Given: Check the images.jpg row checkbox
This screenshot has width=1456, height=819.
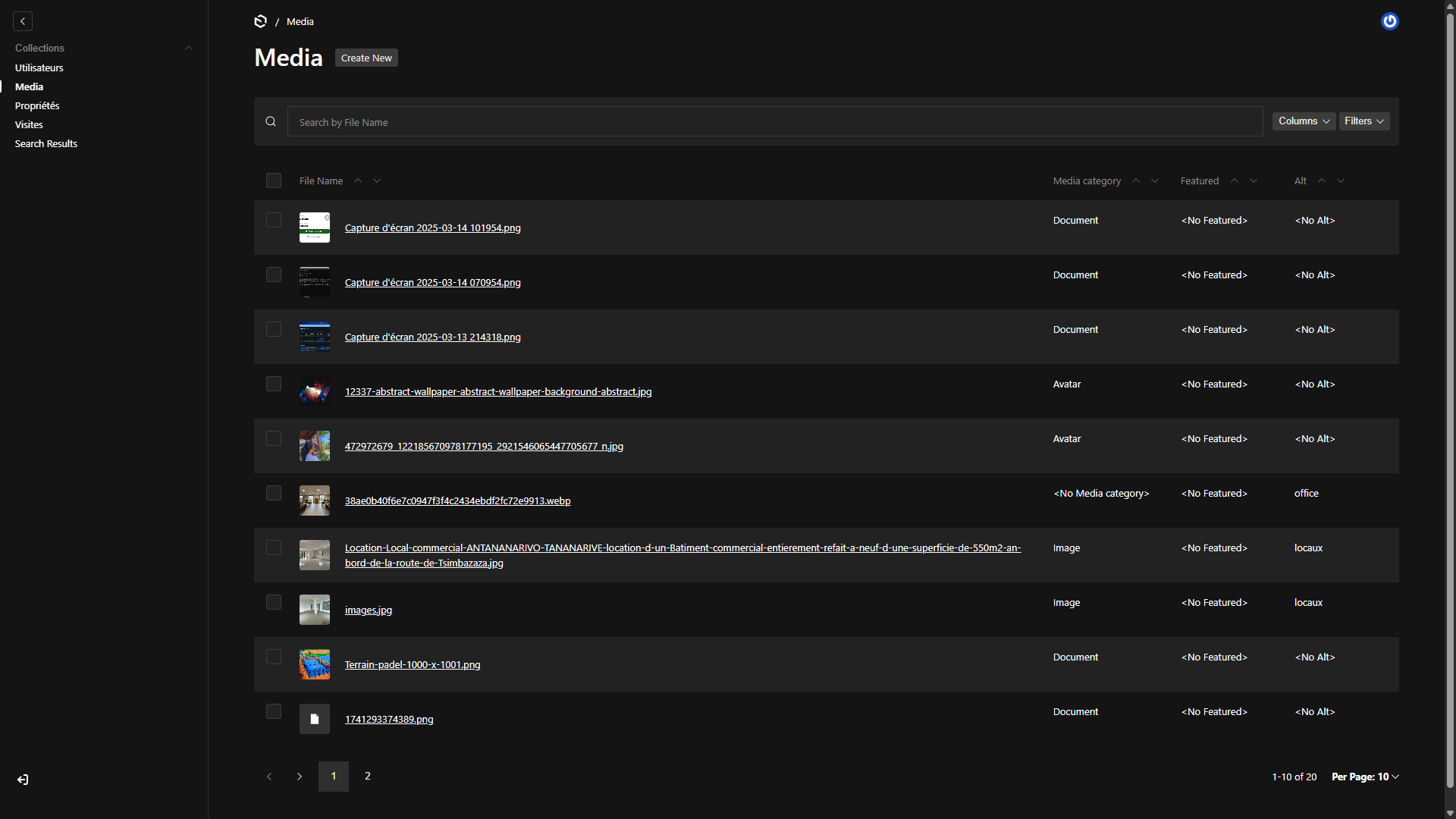Looking at the screenshot, I should (274, 602).
